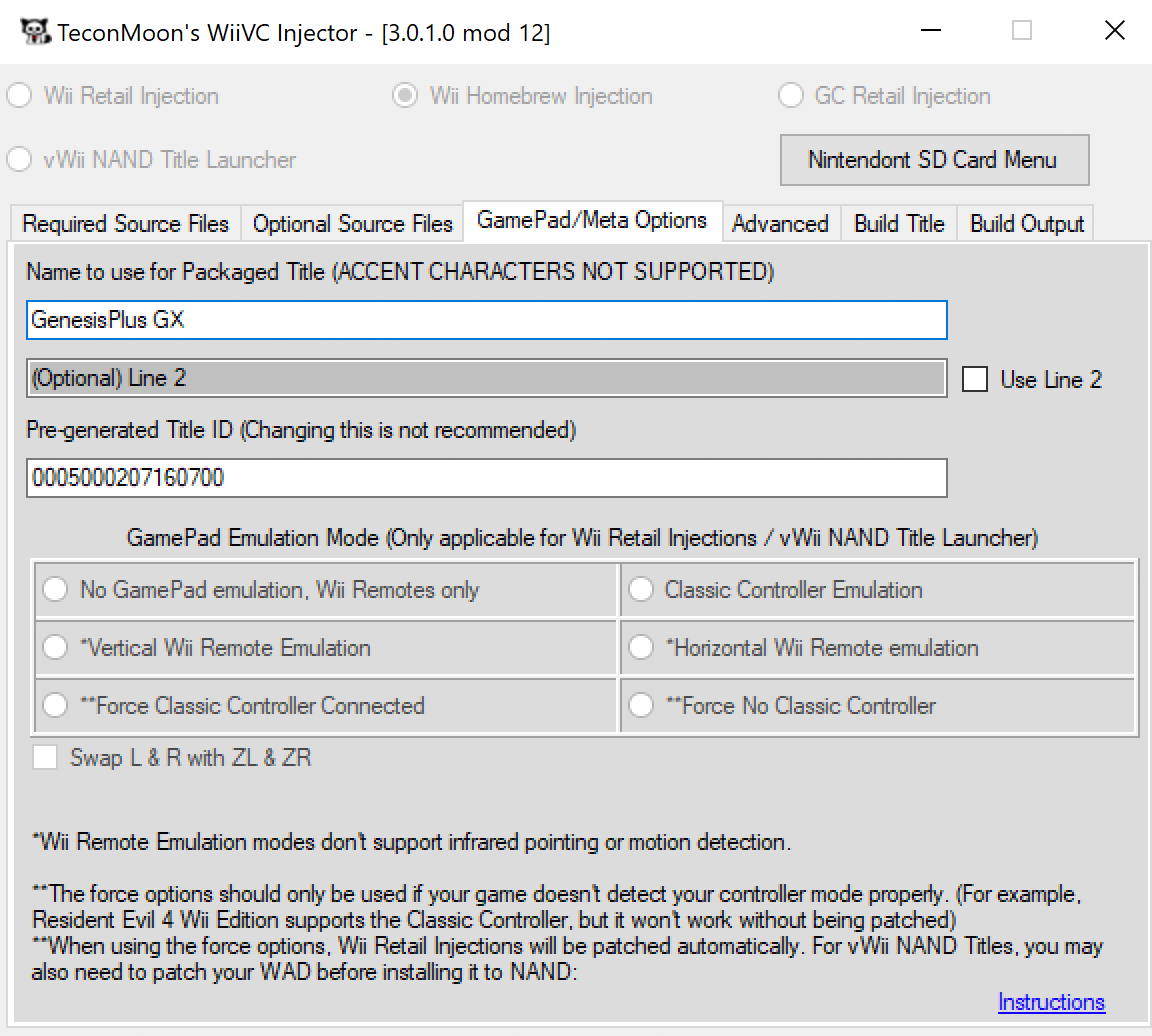Click the 'ACCENT CHARACTERS NOT SUPPORTED' label

pyautogui.click(x=553, y=272)
